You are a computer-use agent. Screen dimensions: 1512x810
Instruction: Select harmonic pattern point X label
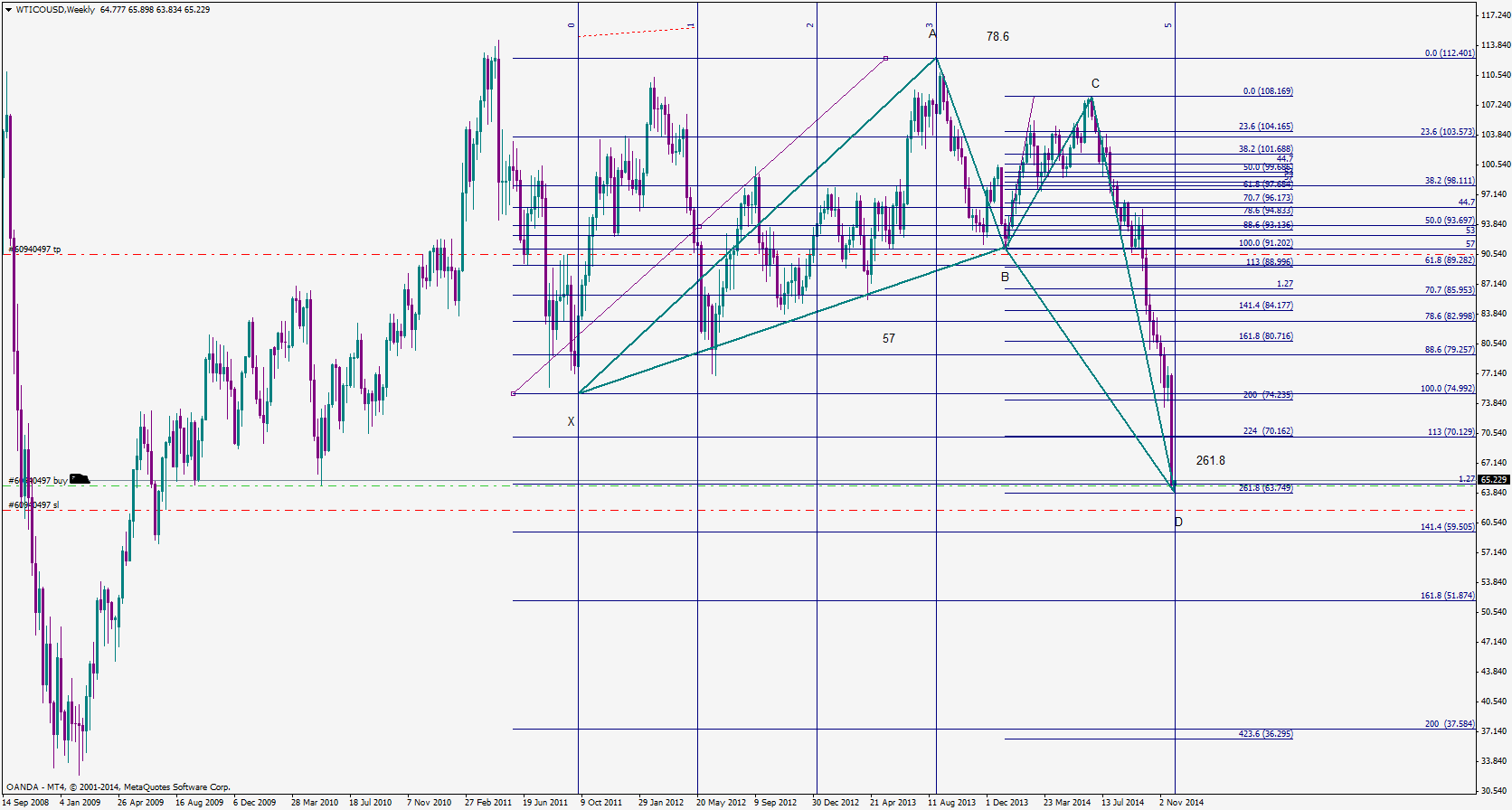[x=571, y=421]
